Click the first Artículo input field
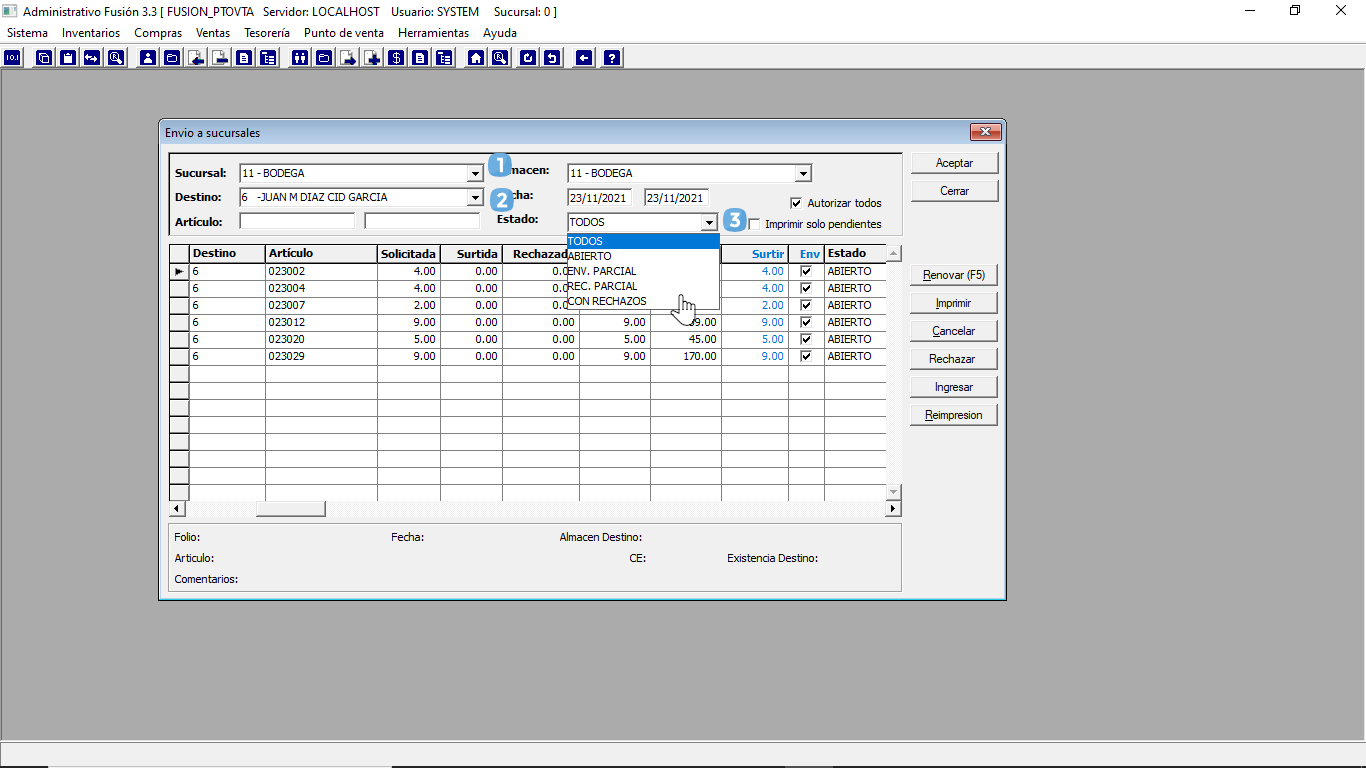This screenshot has width=1366, height=768. coord(297,221)
